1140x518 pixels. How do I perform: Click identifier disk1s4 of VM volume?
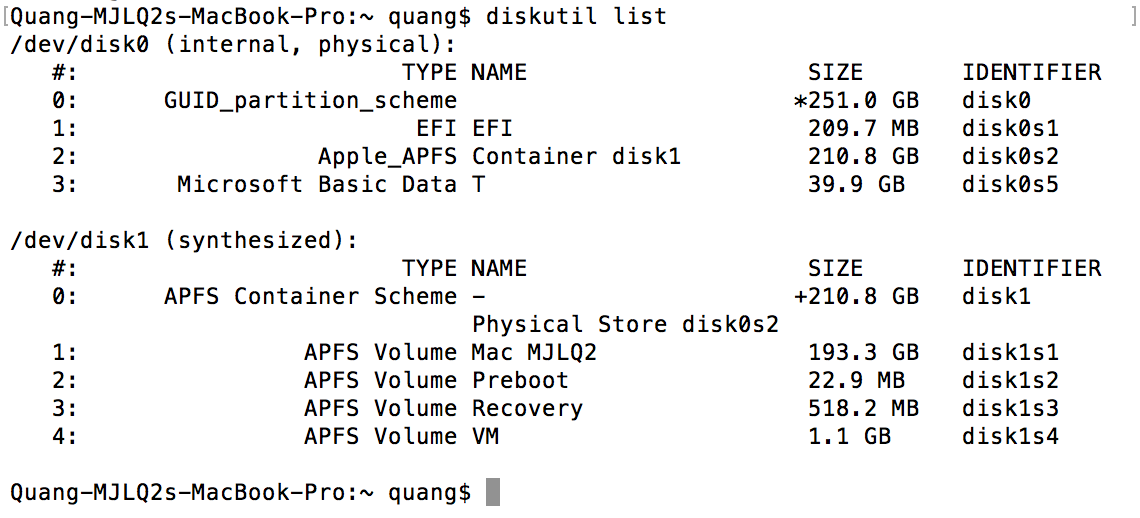click(1010, 436)
